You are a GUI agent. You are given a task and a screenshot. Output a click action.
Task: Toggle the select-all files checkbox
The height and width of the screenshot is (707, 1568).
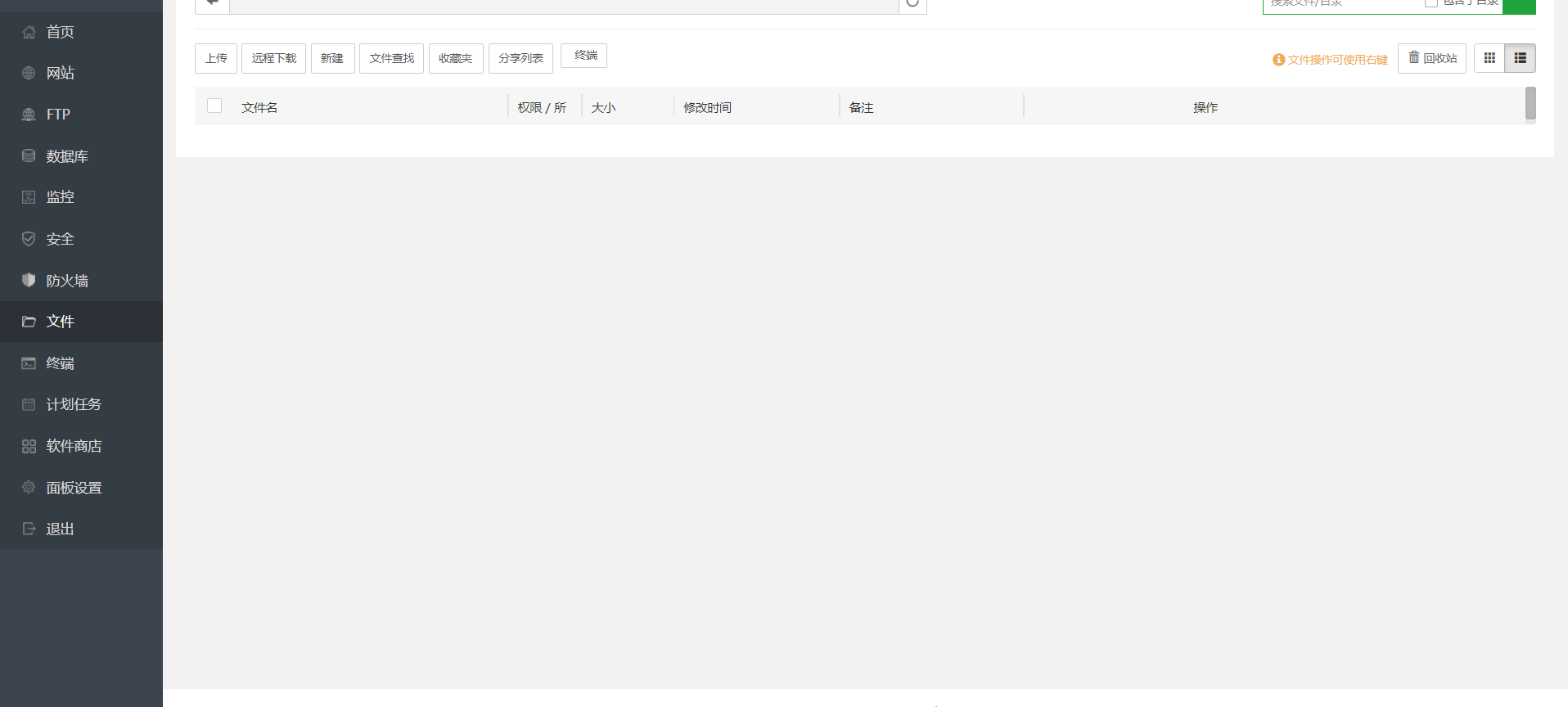[x=214, y=106]
